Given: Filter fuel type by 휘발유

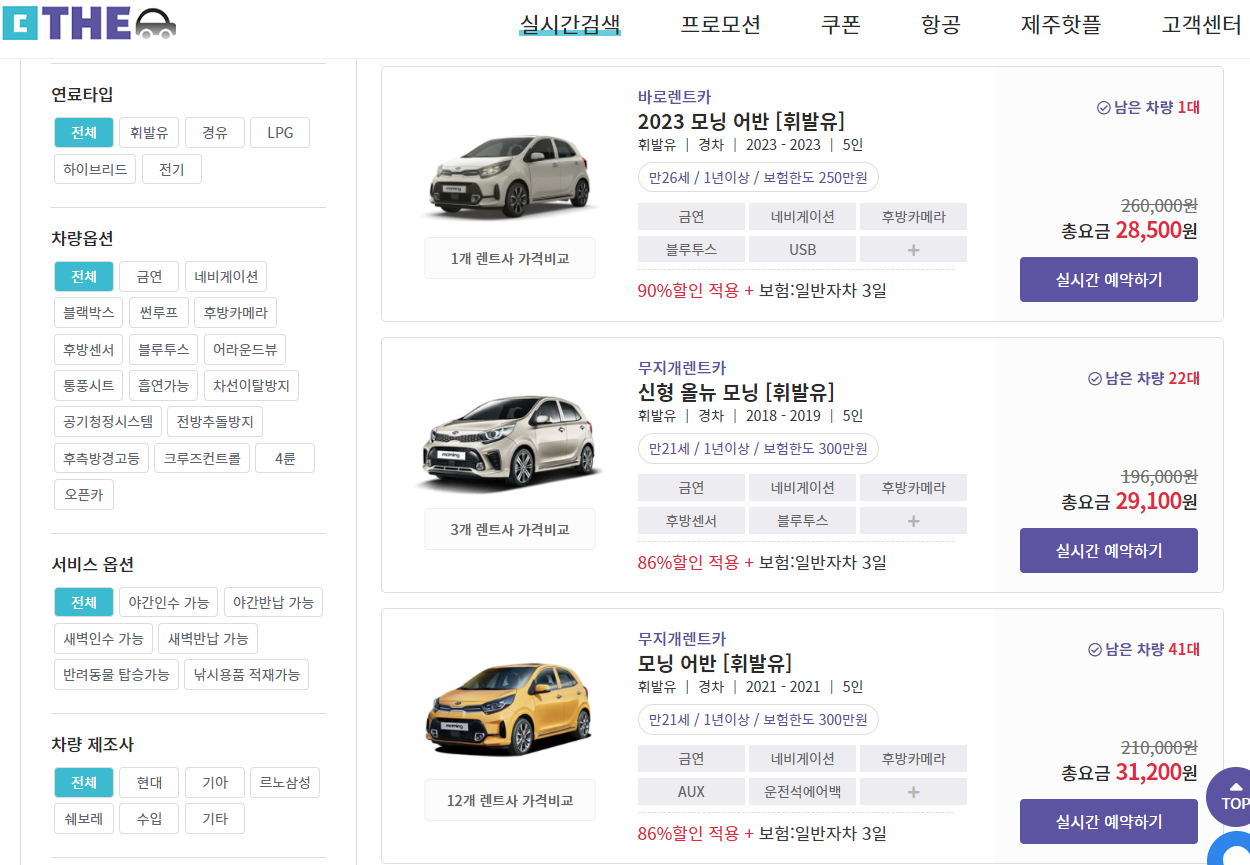Looking at the screenshot, I should (149, 132).
